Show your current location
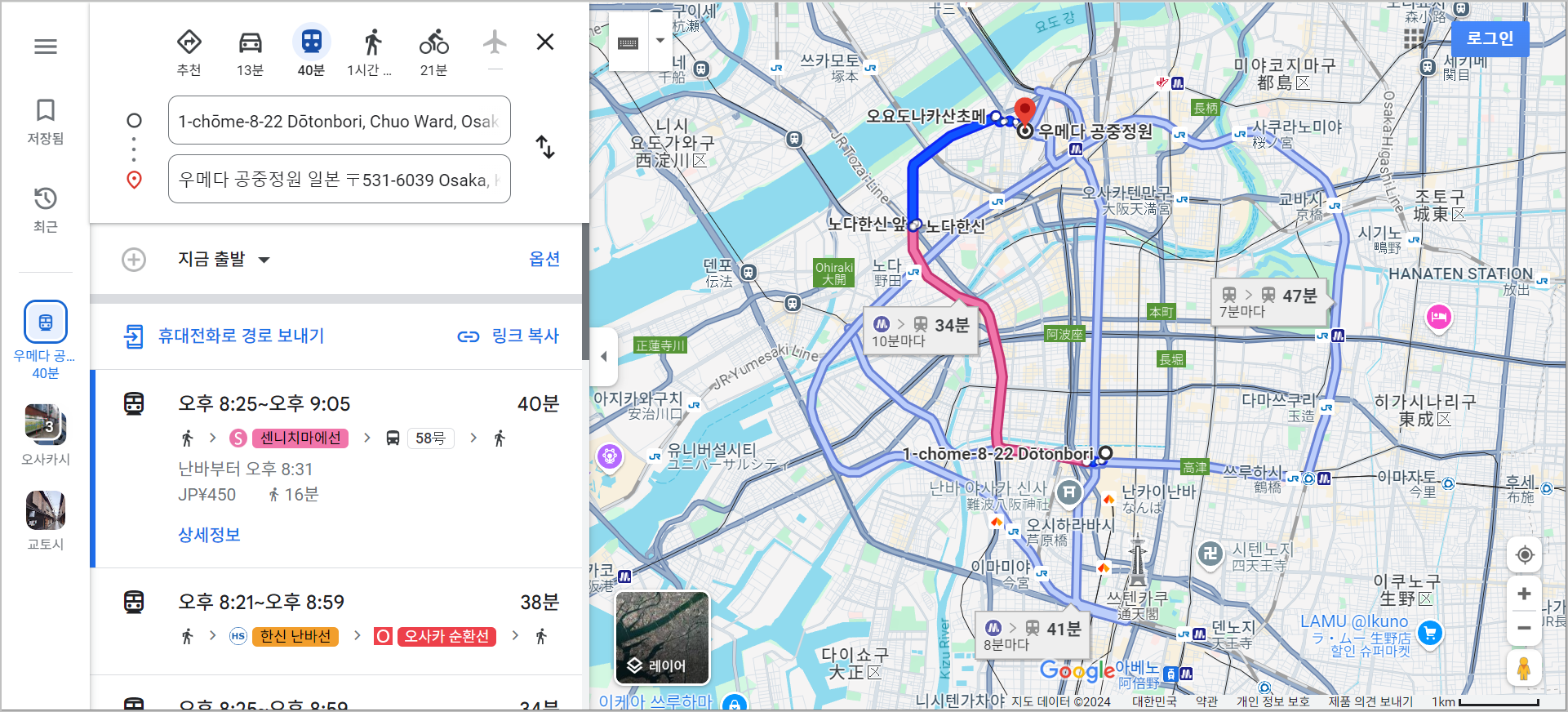Screen dimensions: 1568x712 [1524, 555]
